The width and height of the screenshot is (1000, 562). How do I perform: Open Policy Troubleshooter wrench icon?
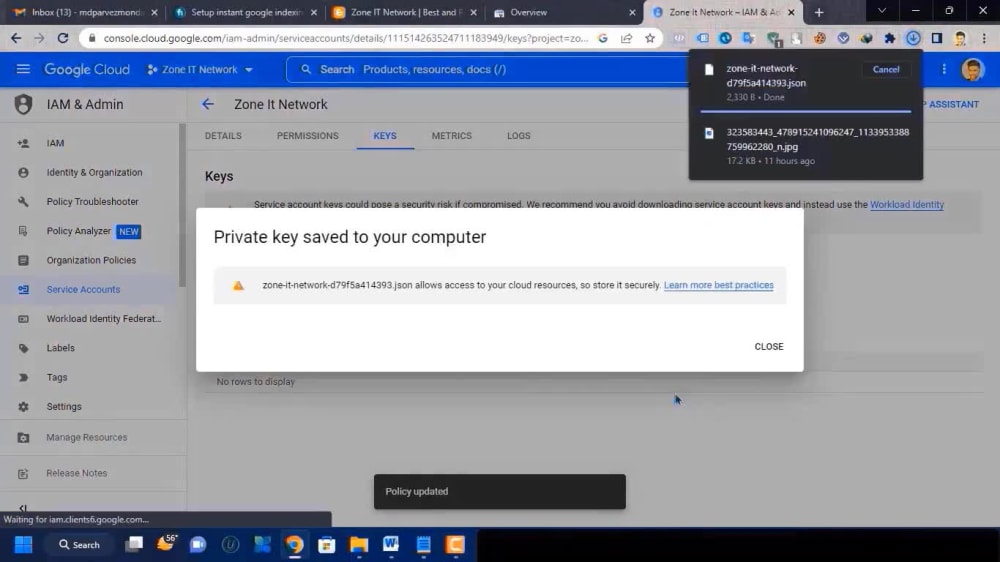[23, 202]
